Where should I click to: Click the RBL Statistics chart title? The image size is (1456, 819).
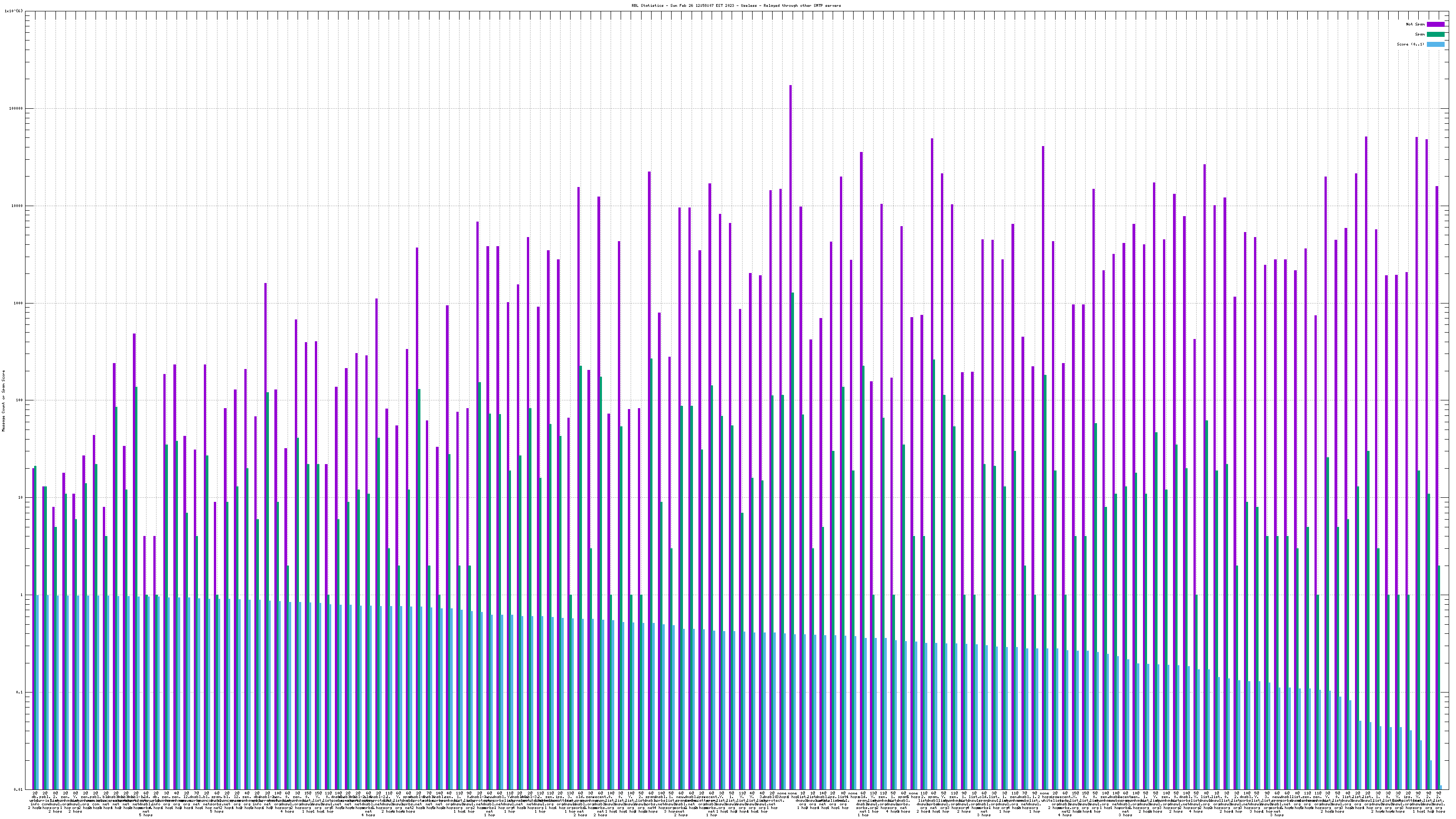point(736,5)
